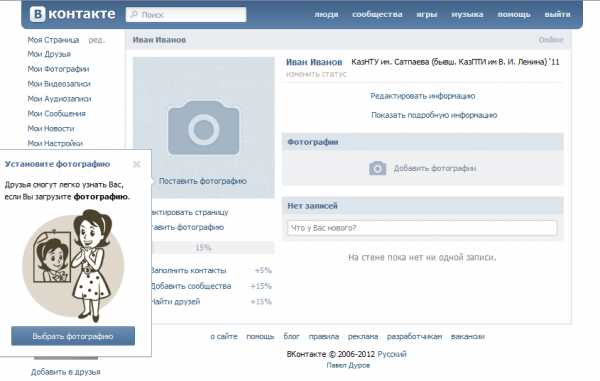
Task: Open the музыка section in header
Action: [467, 15]
